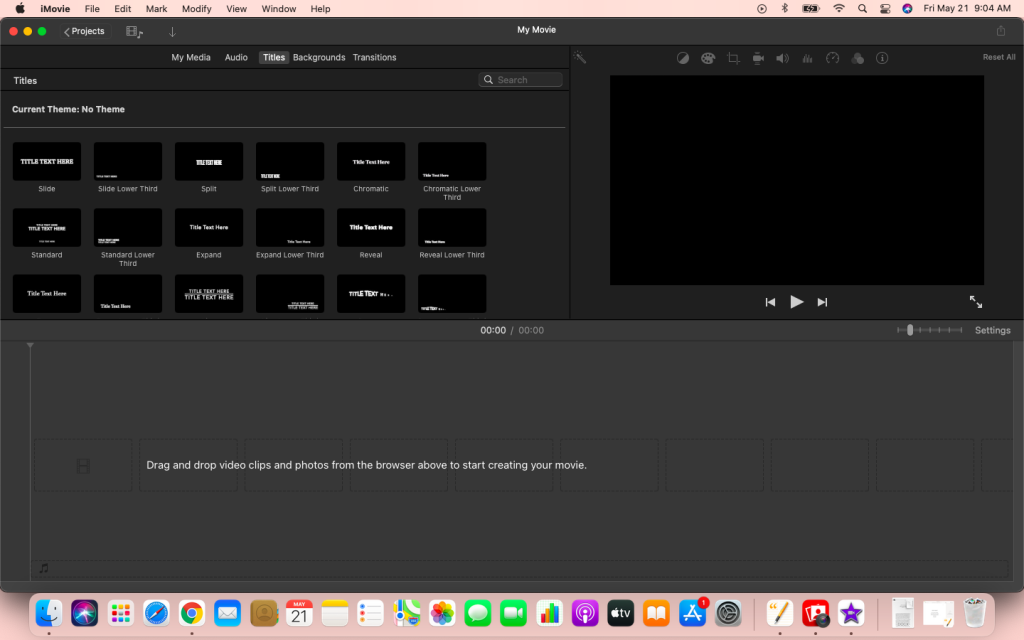
Task: Open Finder from the Dock
Action: [49, 613]
